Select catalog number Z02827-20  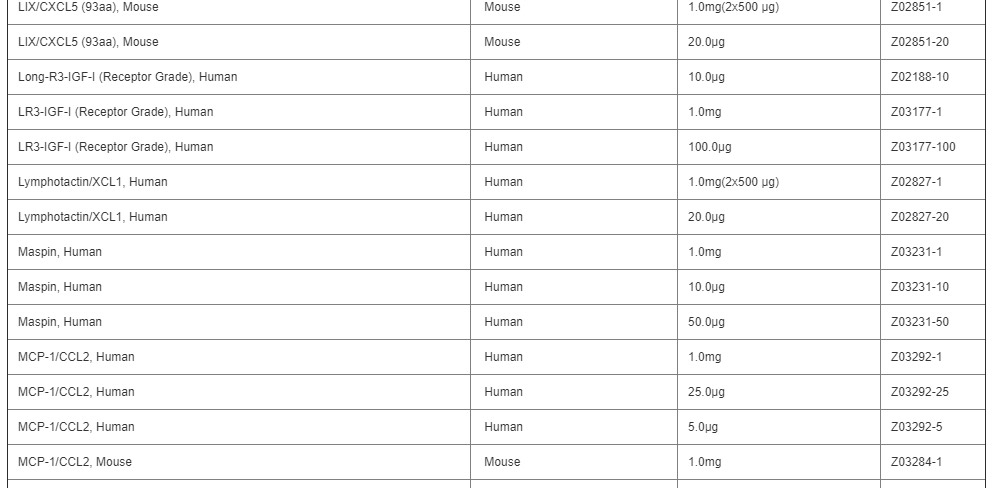[920, 217]
